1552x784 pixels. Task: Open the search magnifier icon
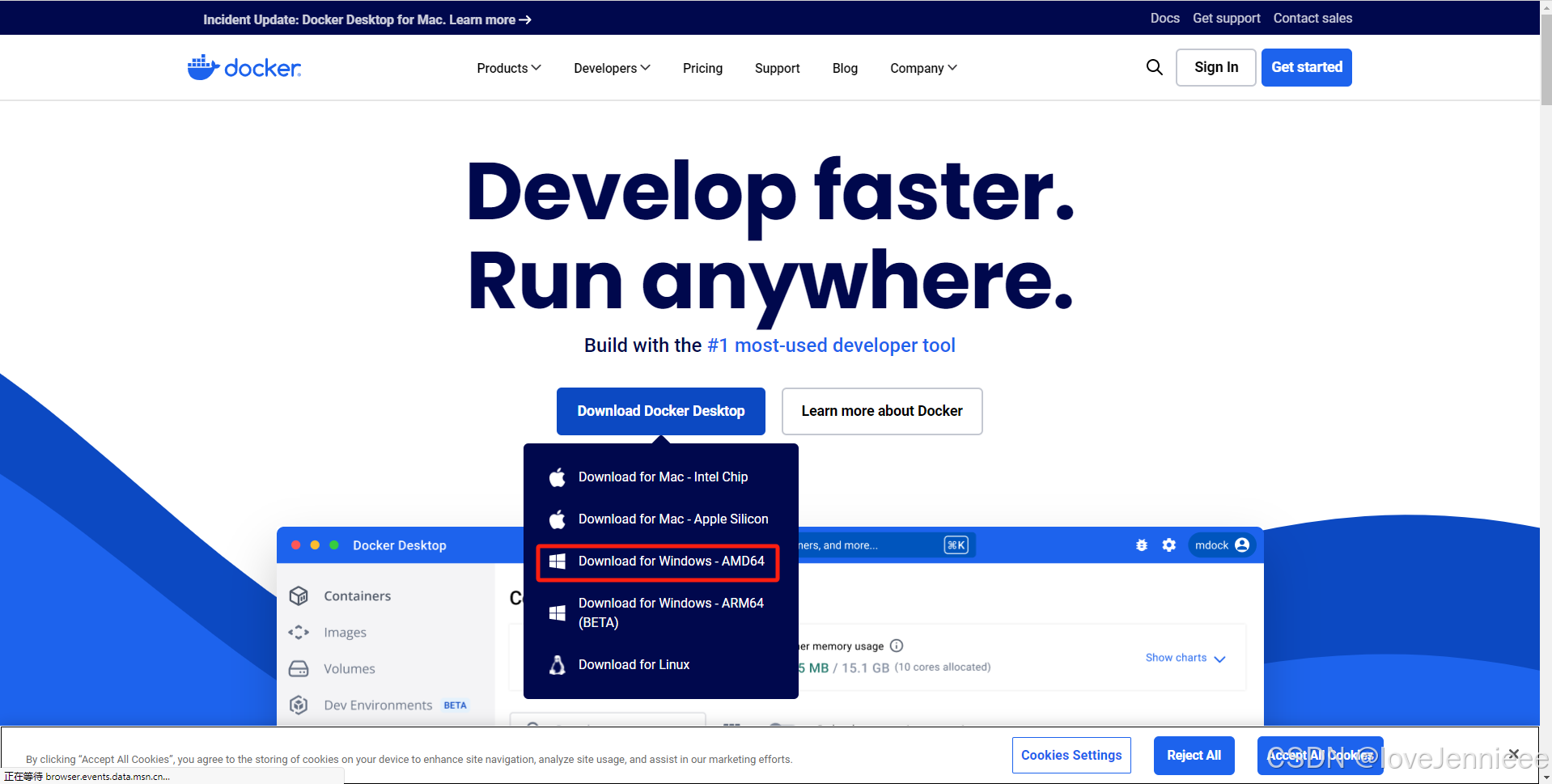tap(1155, 67)
